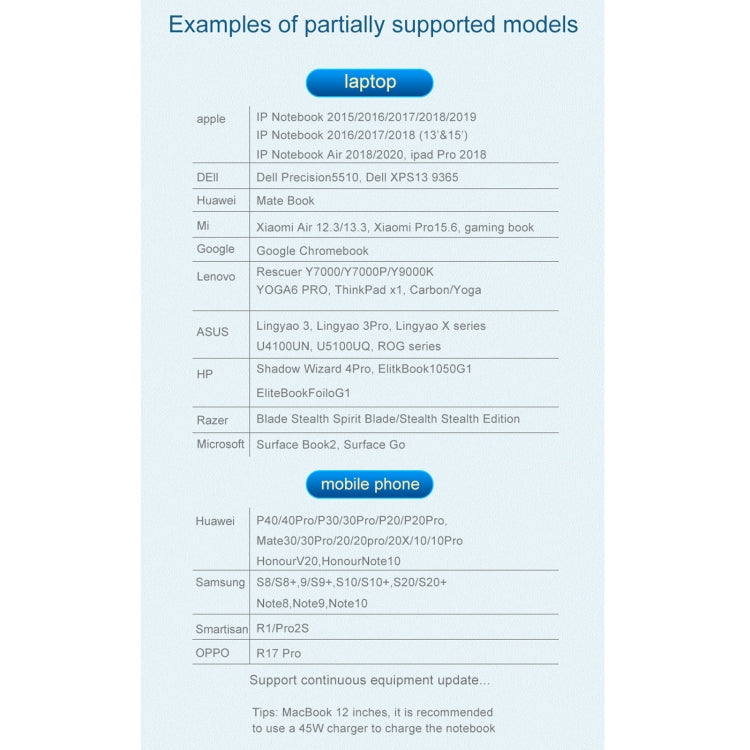The height and width of the screenshot is (750, 750).
Task: Click Surface Book2, Surface Go text
Action: pyautogui.click(x=331, y=444)
